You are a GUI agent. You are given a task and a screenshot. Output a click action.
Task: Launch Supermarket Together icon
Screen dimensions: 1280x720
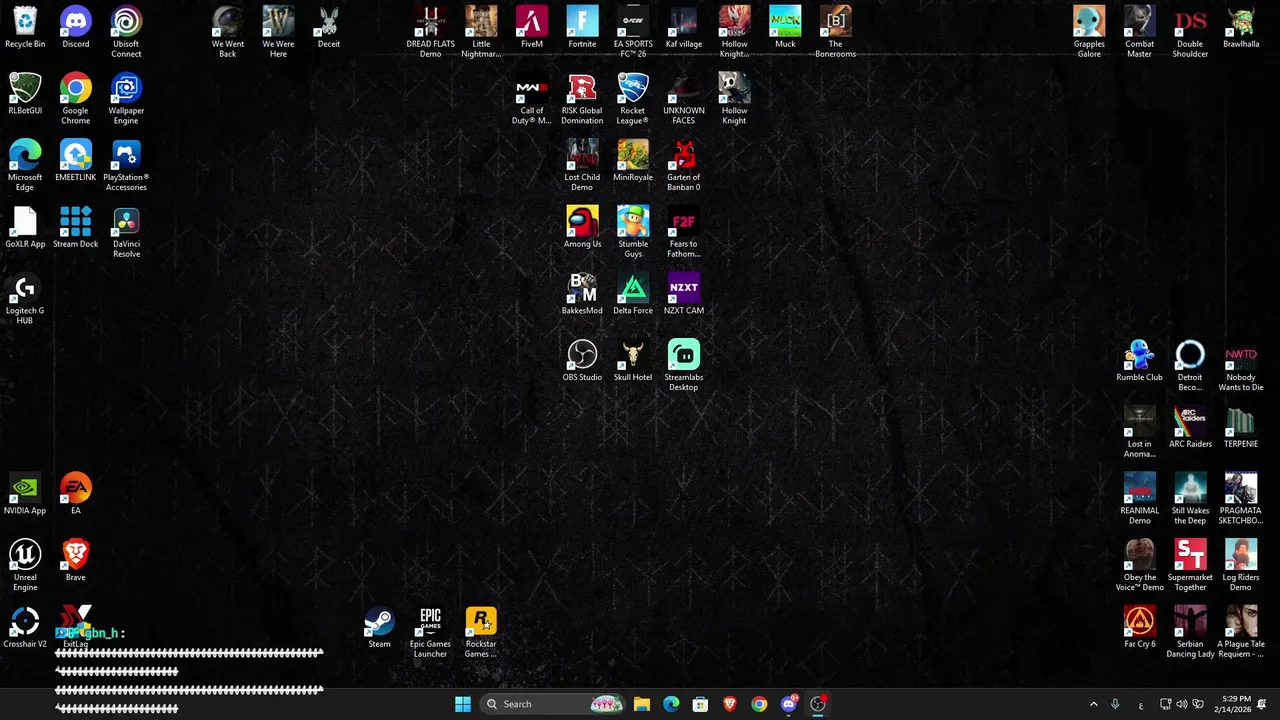point(1190,565)
